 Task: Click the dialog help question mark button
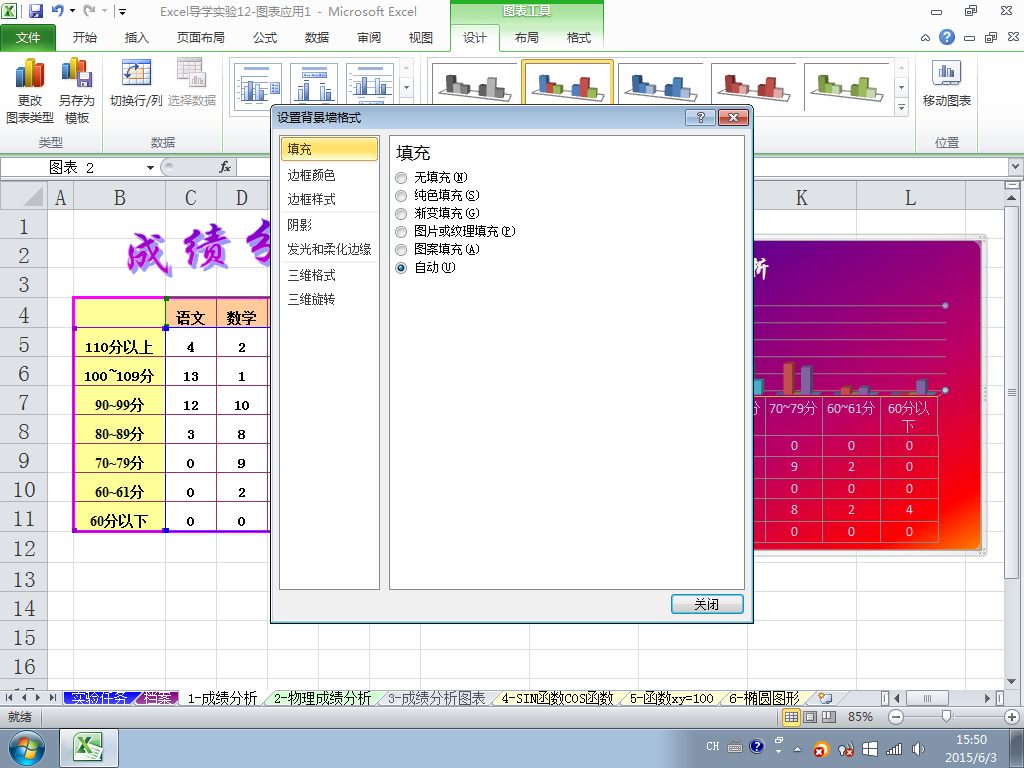701,118
